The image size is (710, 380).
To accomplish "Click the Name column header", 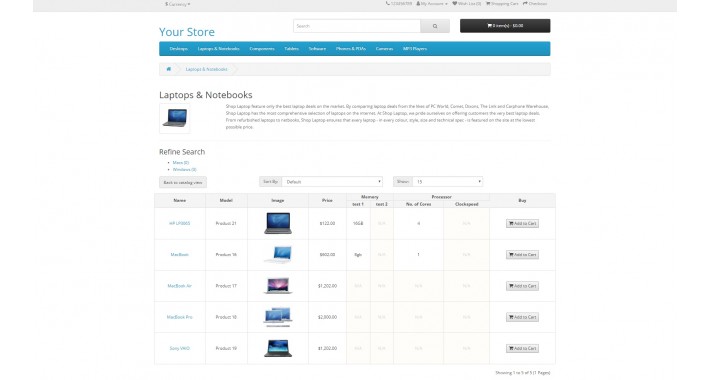I will pos(180,200).
